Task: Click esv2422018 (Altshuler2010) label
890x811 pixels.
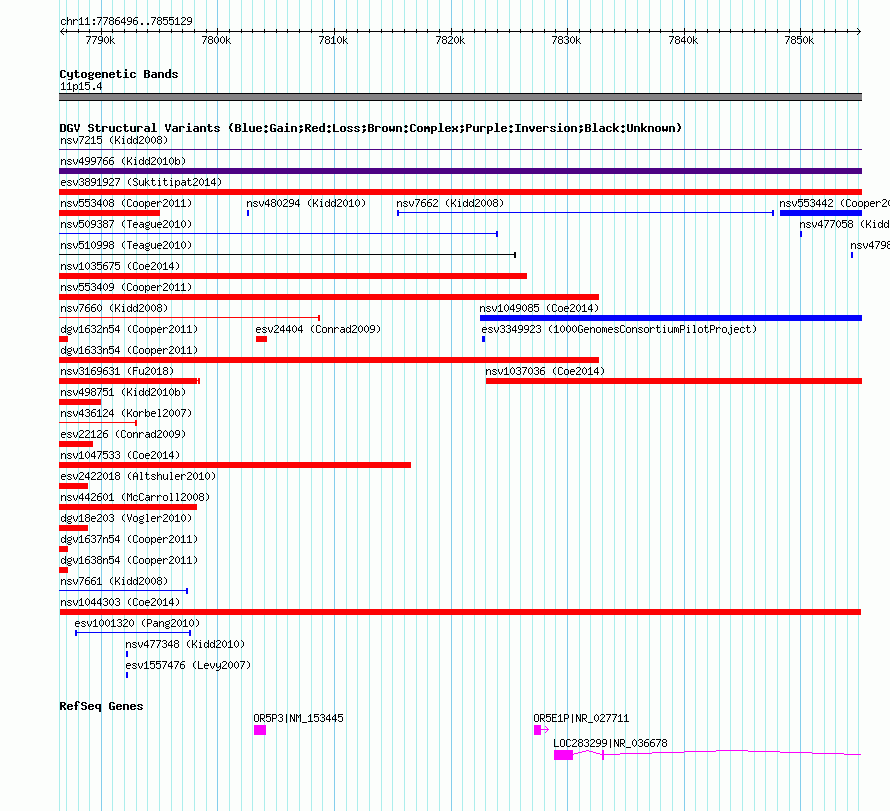Action: tap(138, 476)
